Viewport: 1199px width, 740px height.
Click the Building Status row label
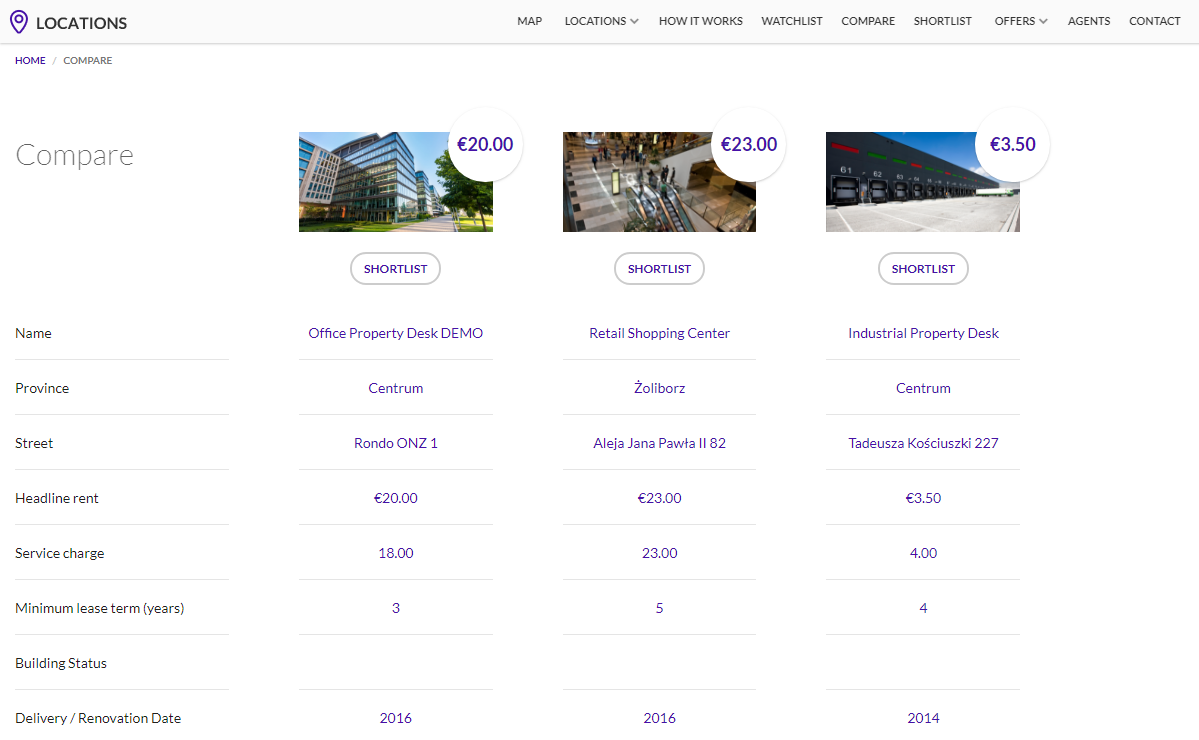pos(60,664)
